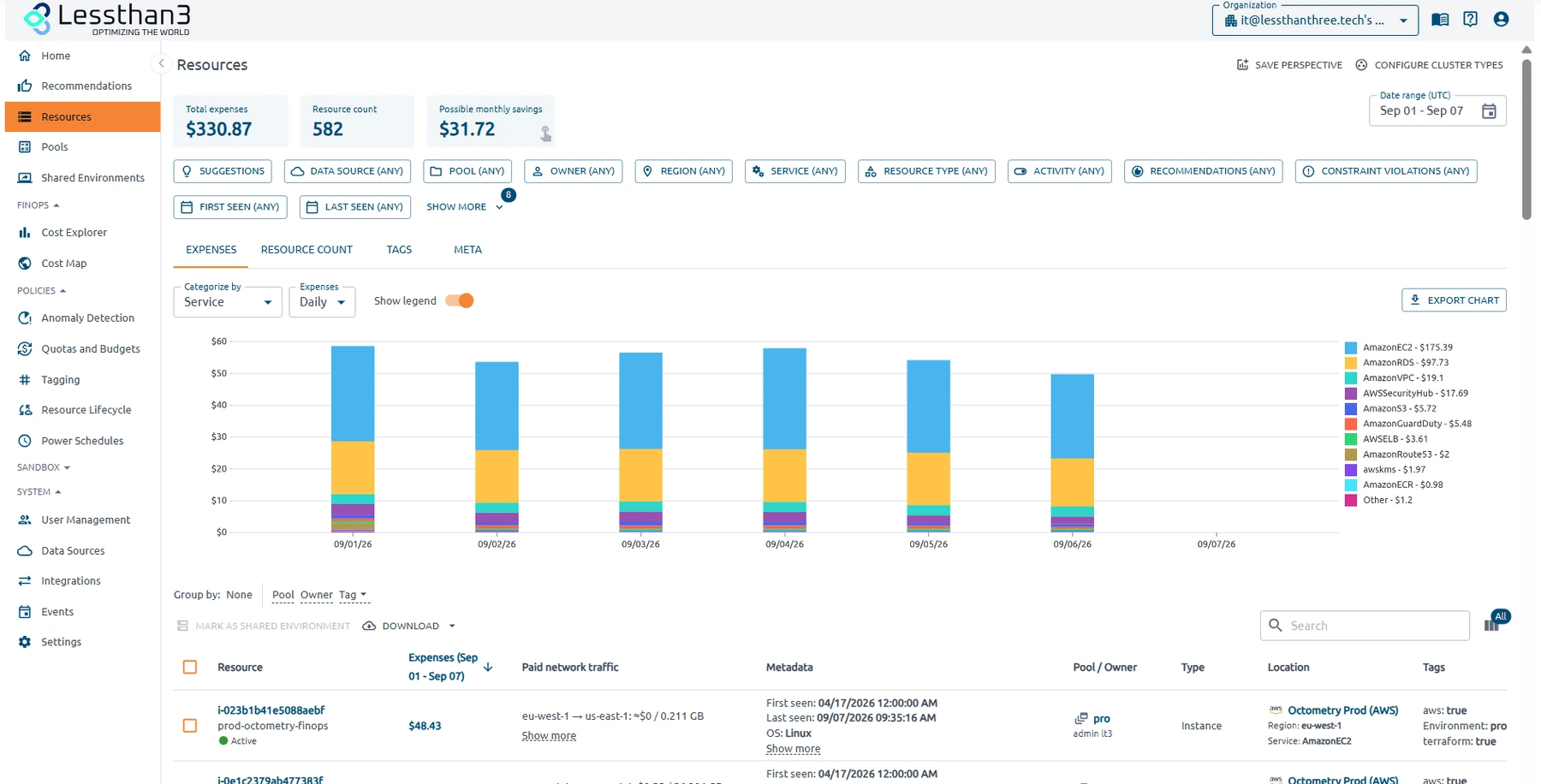Click the Save Perspective button
The width and height of the screenshot is (1541, 784).
(1289, 65)
